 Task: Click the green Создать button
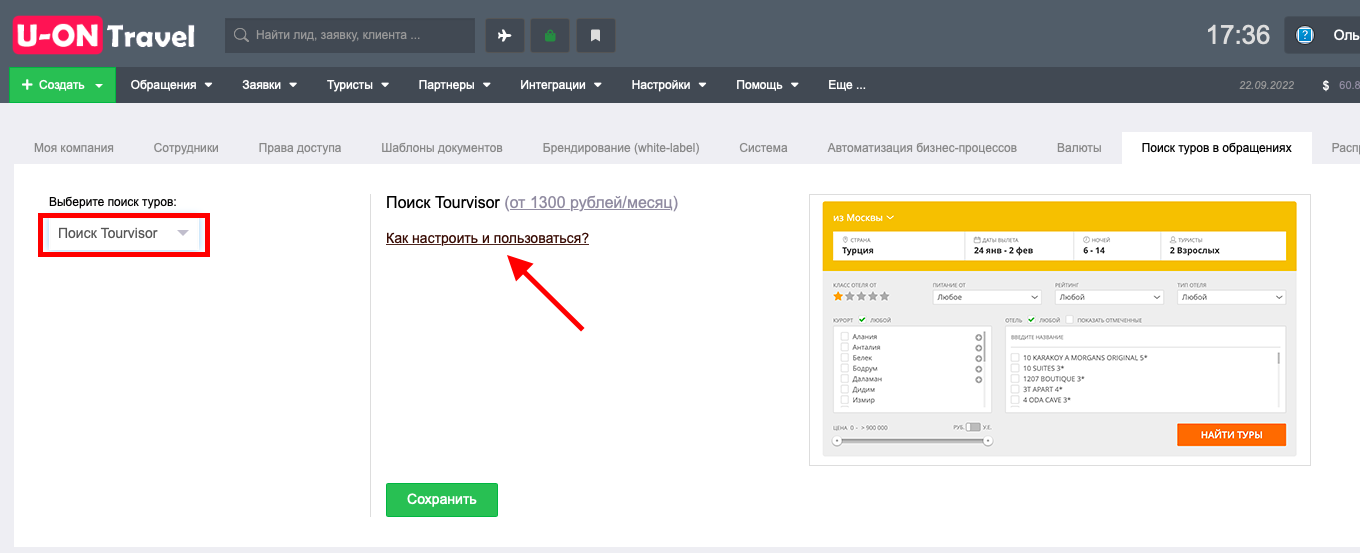click(x=63, y=85)
